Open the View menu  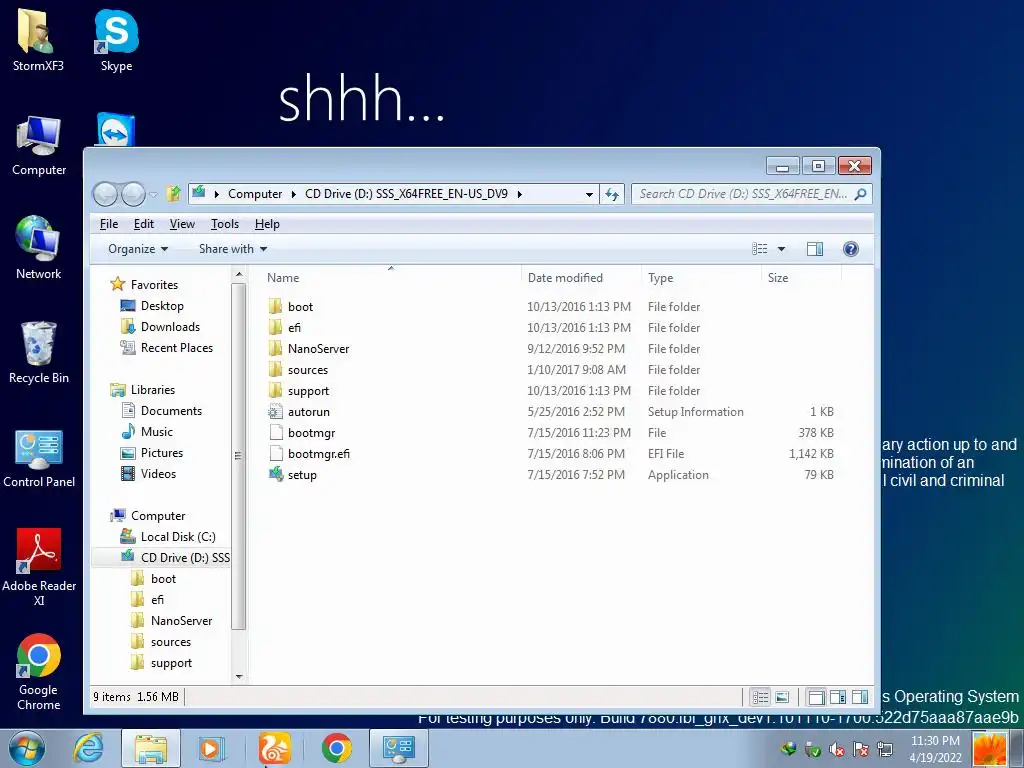[x=182, y=224]
